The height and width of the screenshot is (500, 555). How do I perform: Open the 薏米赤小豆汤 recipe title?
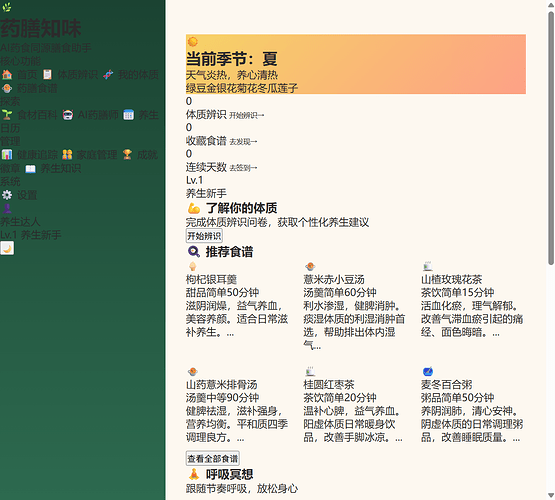point(334,280)
